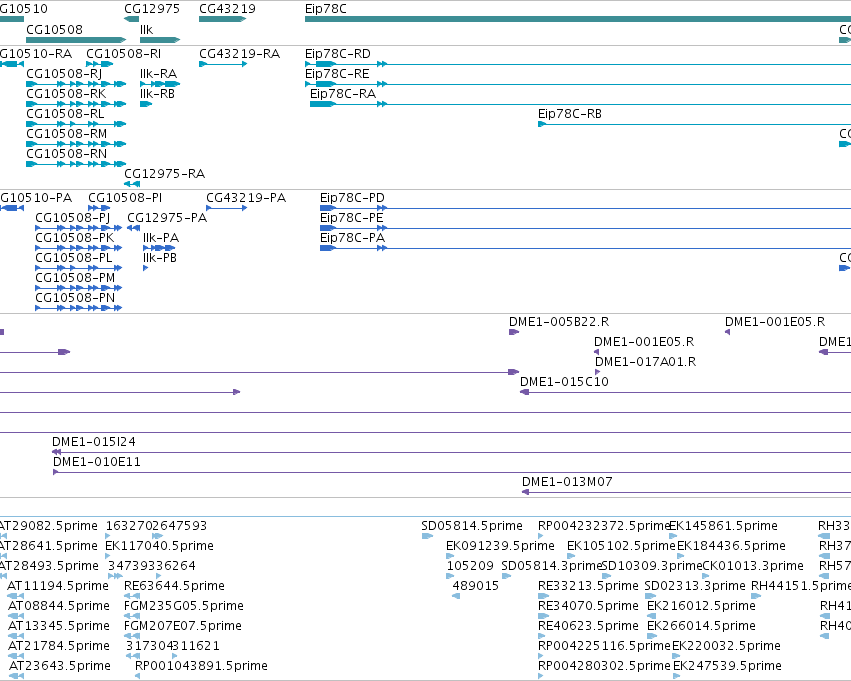Click the DME1-015I24 BAC label
The width and height of the screenshot is (851, 681).
[94, 443]
